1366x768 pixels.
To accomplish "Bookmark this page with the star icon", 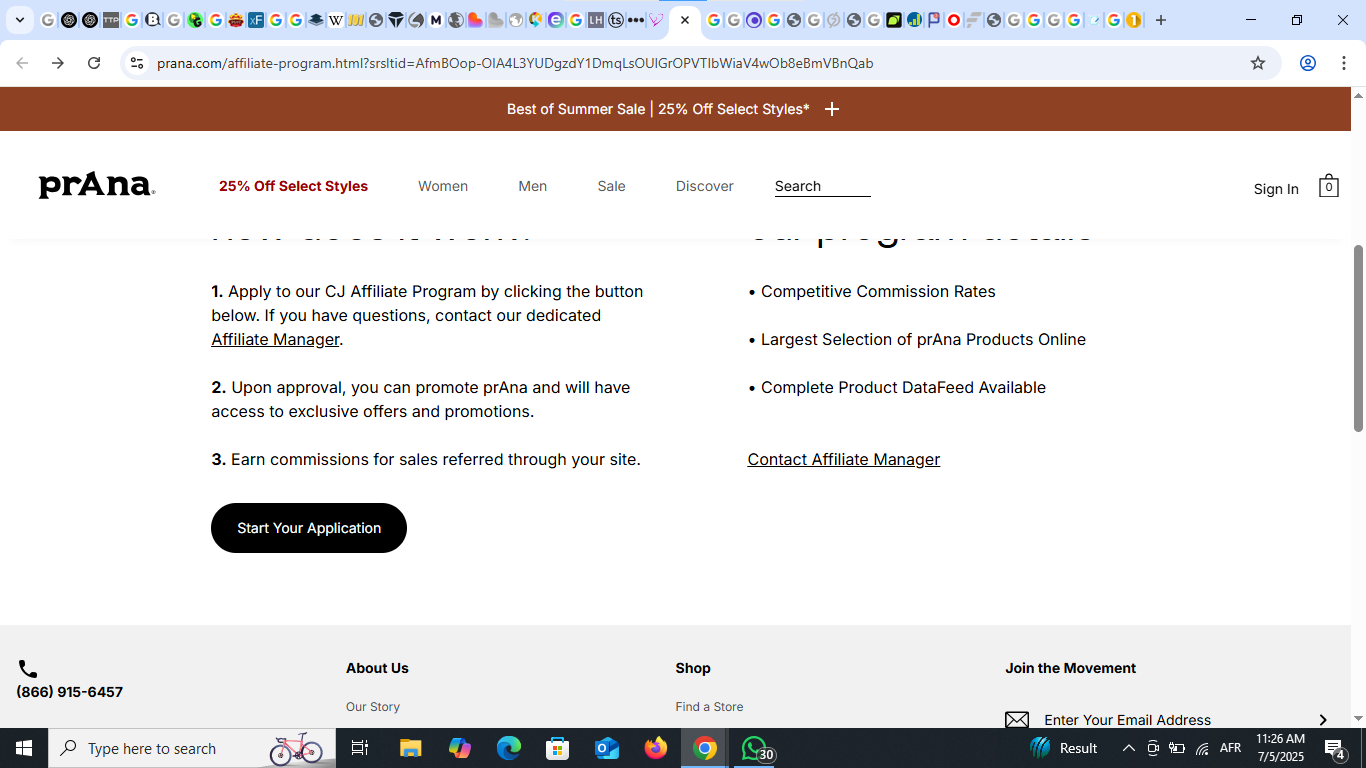I will tap(1258, 63).
